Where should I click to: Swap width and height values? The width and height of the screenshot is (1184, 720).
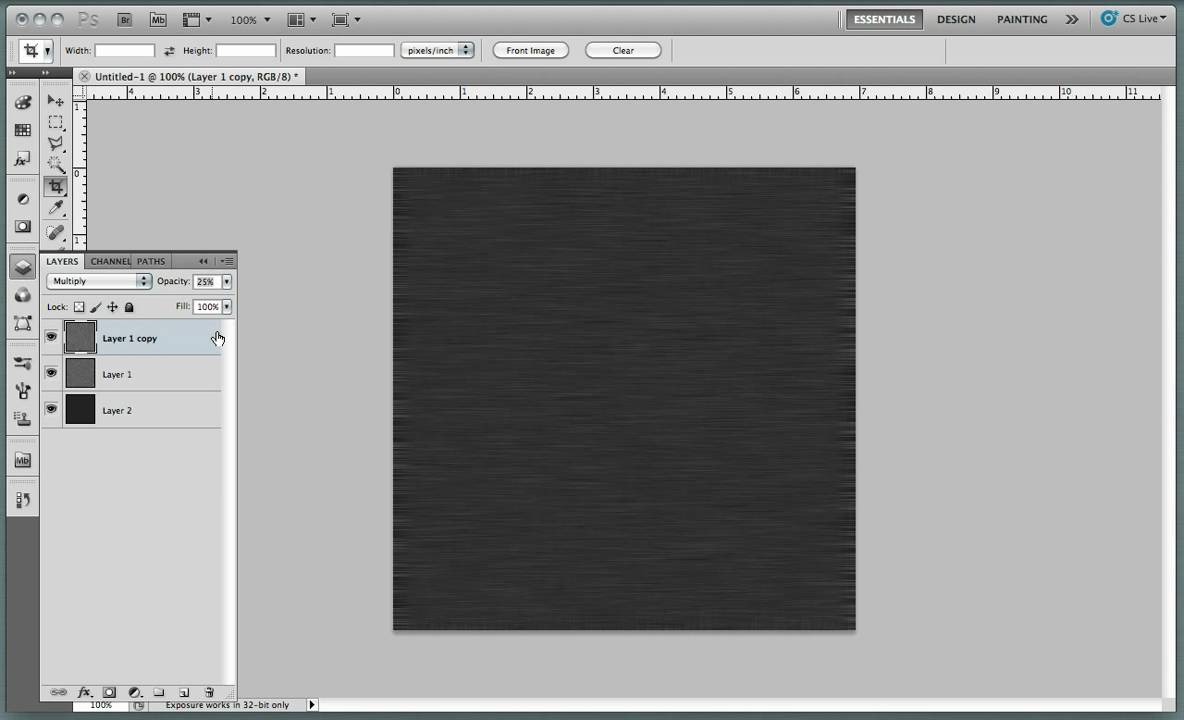click(169, 51)
